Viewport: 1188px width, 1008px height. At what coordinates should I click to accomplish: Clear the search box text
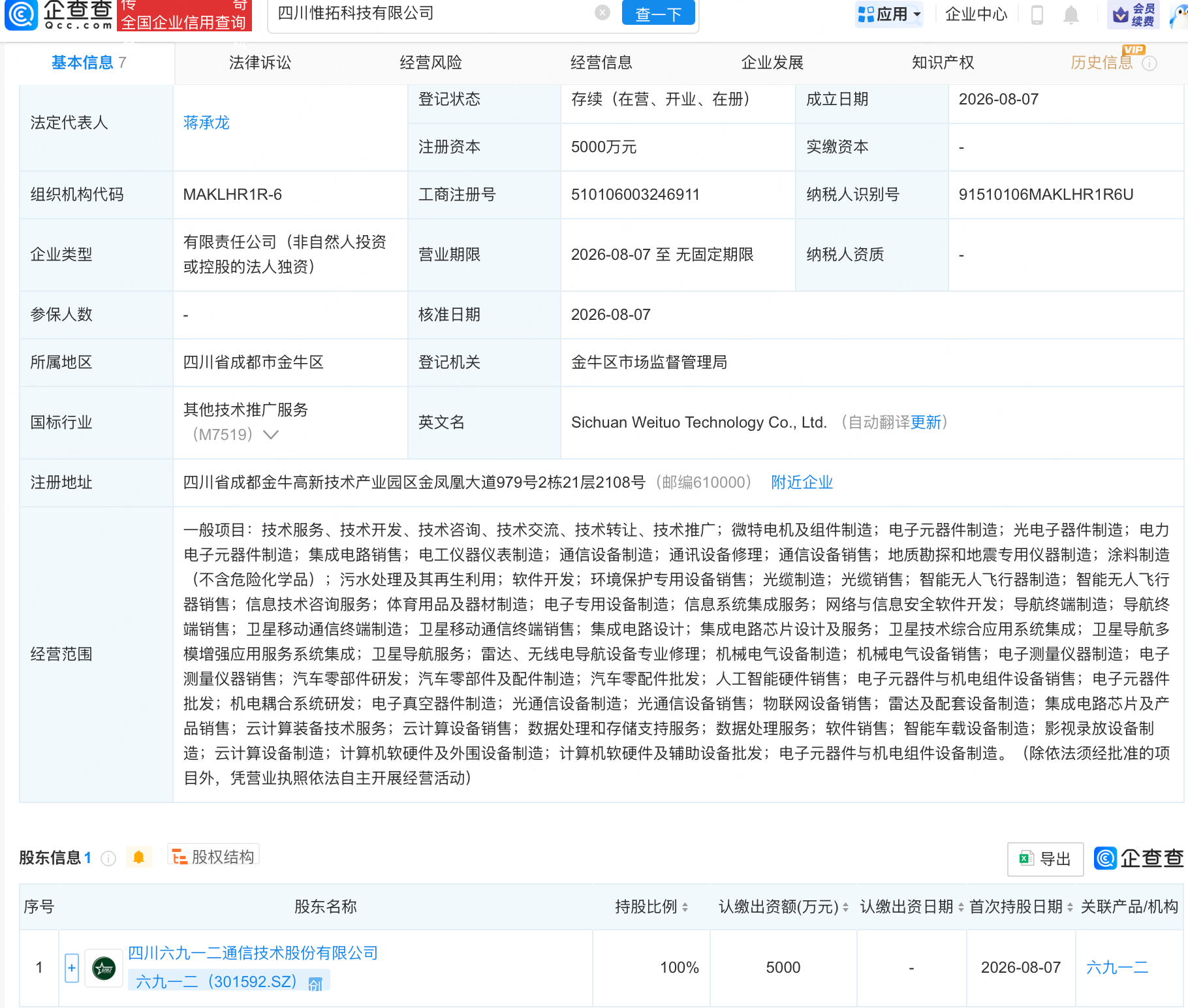point(602,12)
